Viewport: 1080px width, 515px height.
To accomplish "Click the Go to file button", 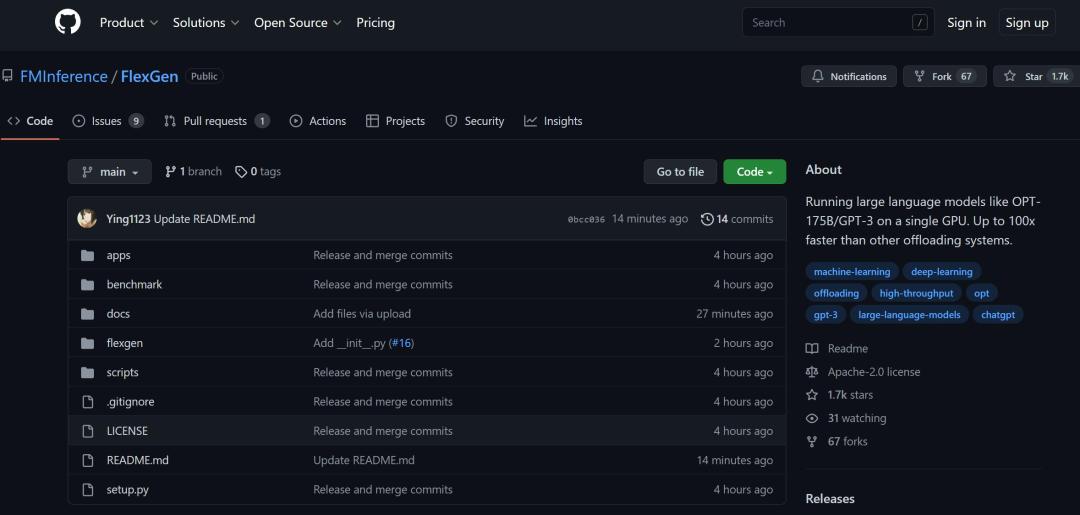I will [680, 172].
